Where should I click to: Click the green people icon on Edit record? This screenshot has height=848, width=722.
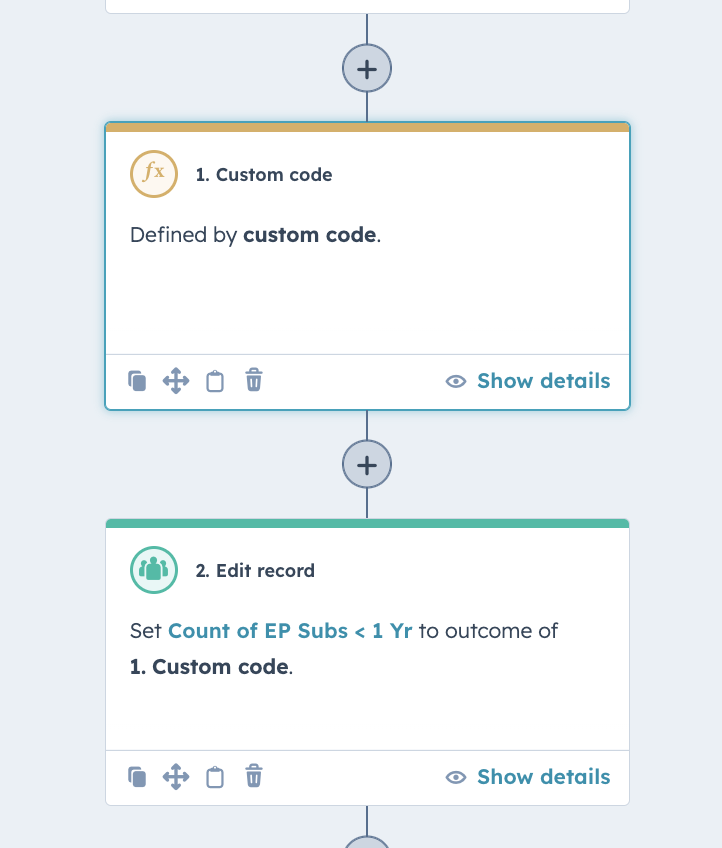(153, 570)
